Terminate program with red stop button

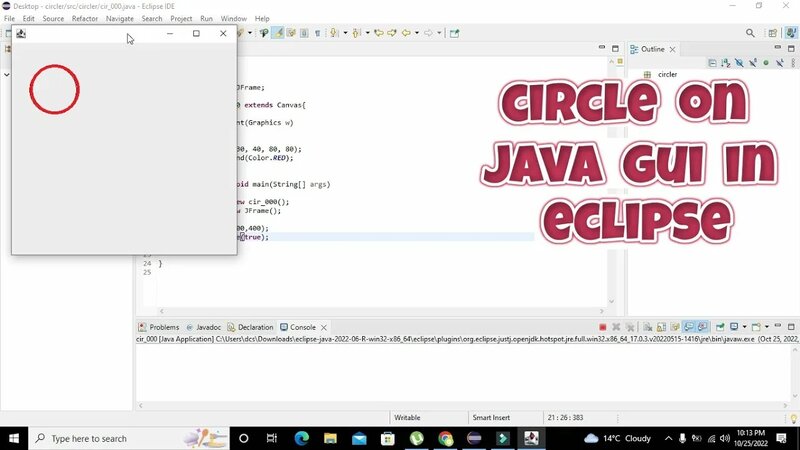tap(603, 327)
